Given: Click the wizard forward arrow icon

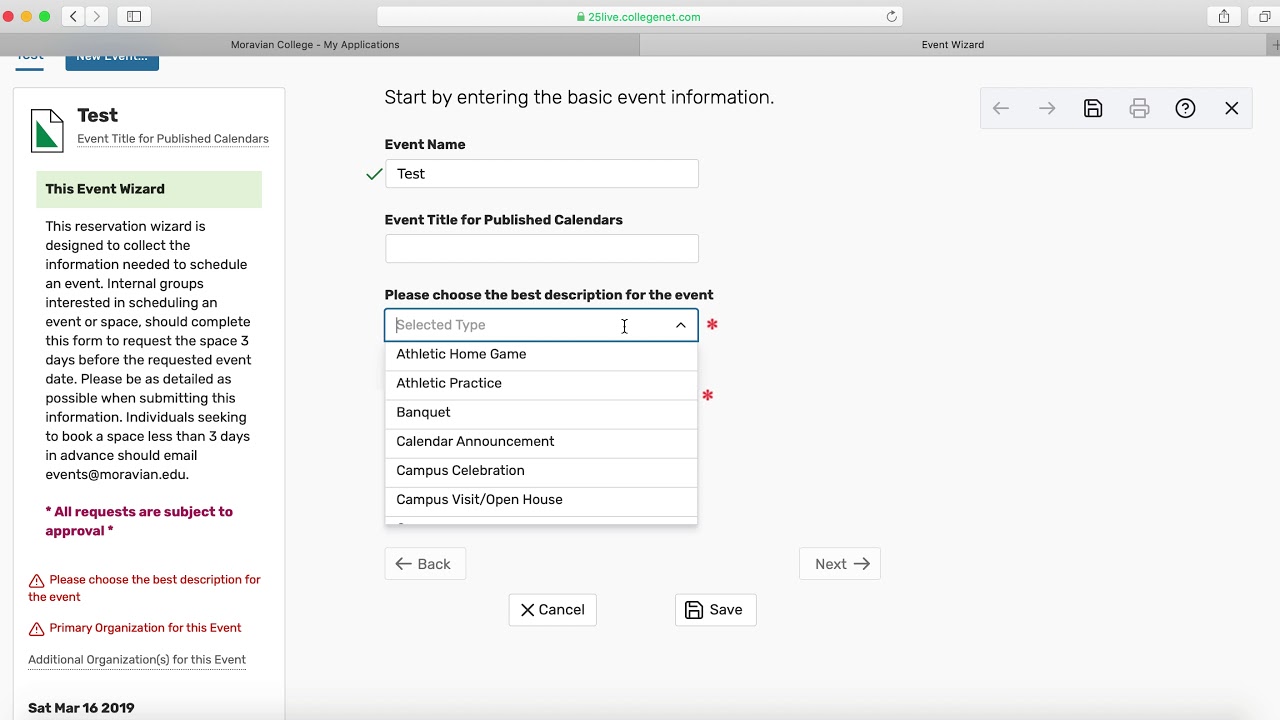Looking at the screenshot, I should pos(1047,109).
